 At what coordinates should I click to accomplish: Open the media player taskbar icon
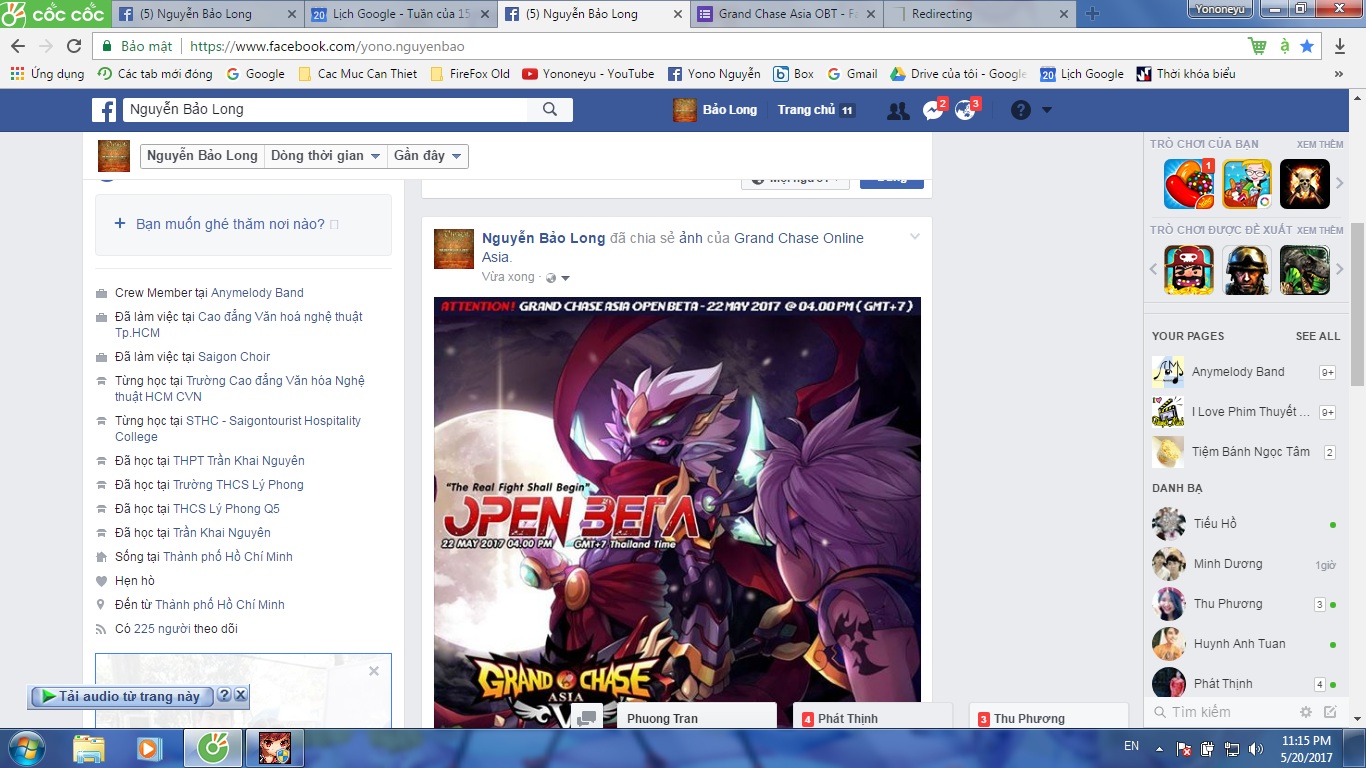(149, 748)
